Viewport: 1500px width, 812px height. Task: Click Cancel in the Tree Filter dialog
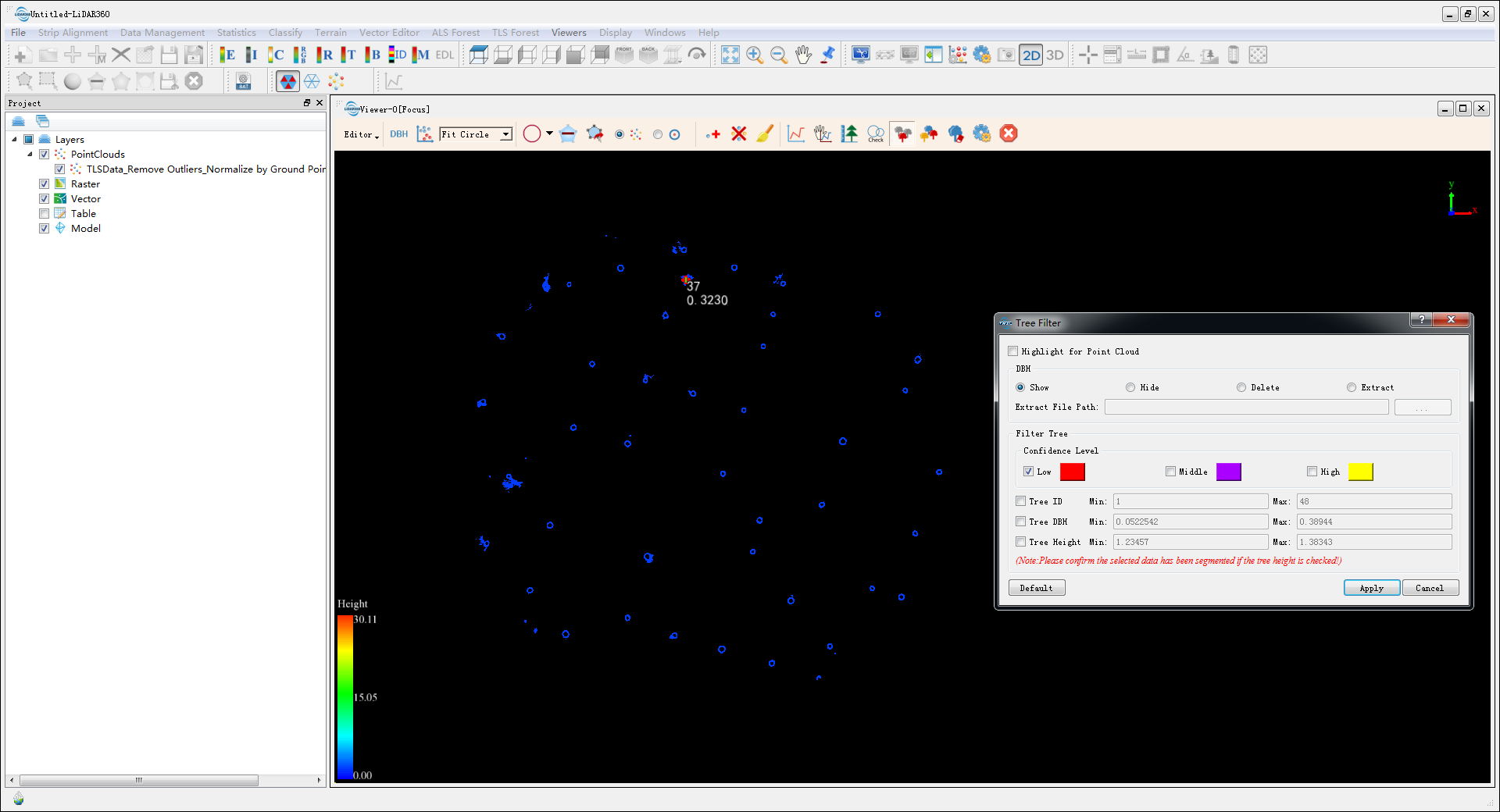pyautogui.click(x=1430, y=588)
